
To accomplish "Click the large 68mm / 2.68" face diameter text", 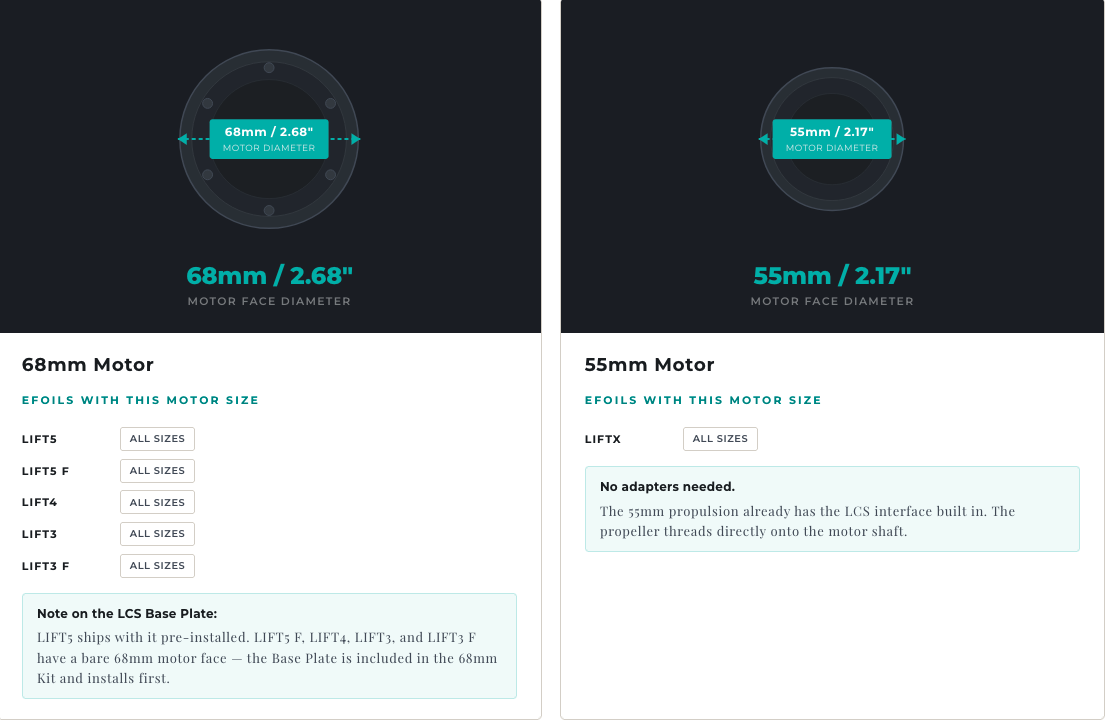I will tap(269, 276).
